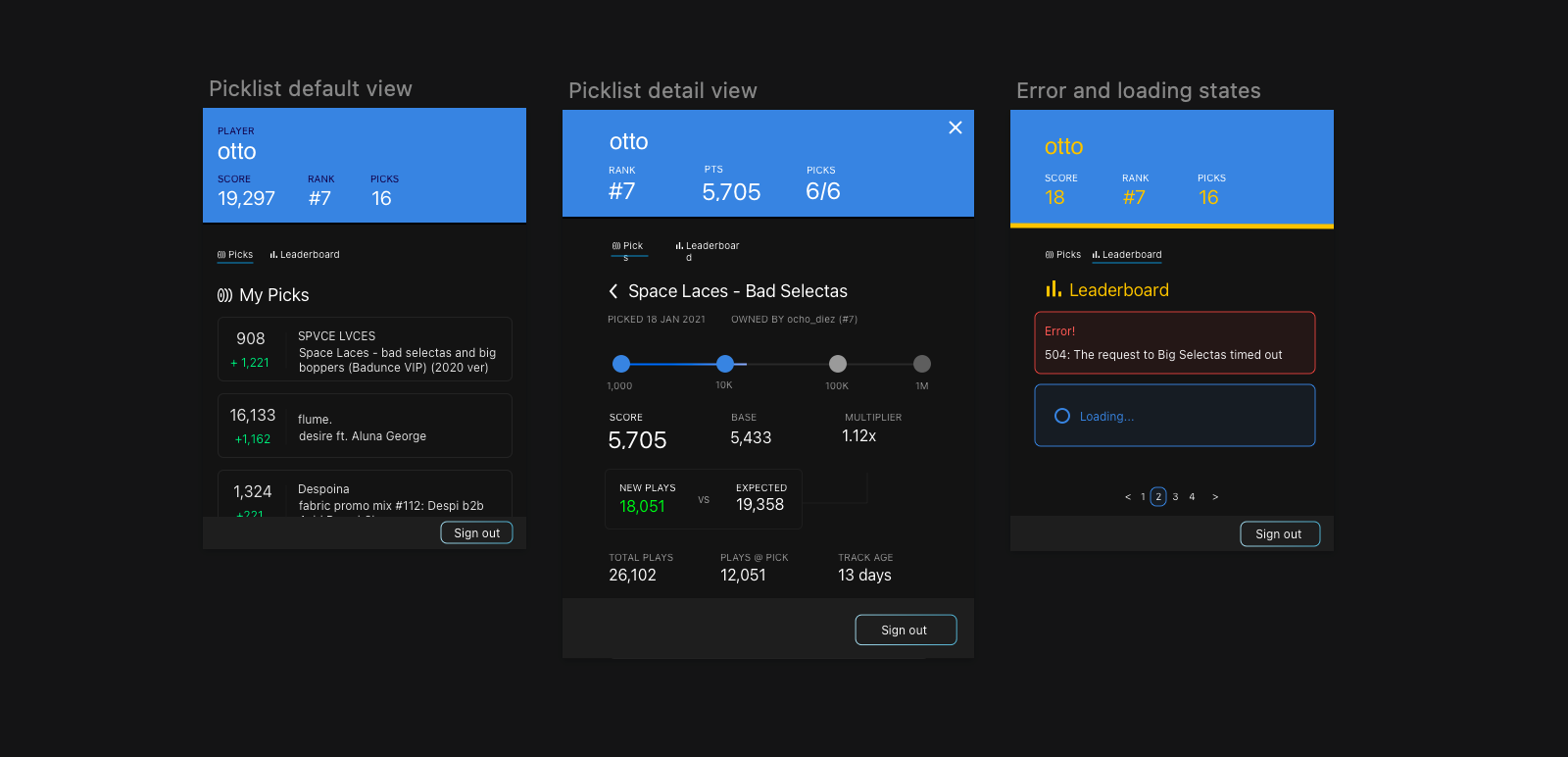Click the blue Loading spinner circle
The height and width of the screenshot is (757, 1568).
point(1062,416)
